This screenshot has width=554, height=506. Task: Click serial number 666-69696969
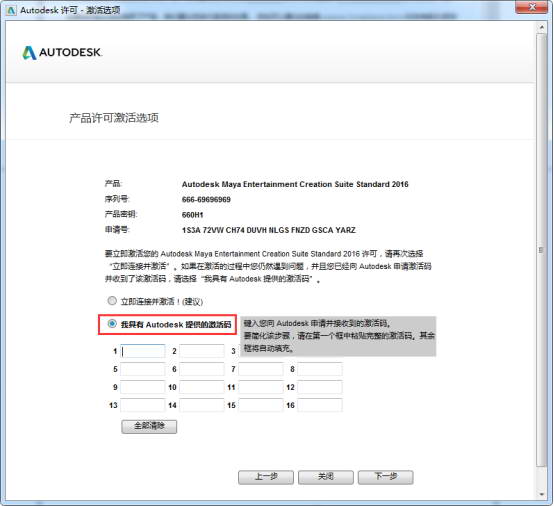point(206,200)
